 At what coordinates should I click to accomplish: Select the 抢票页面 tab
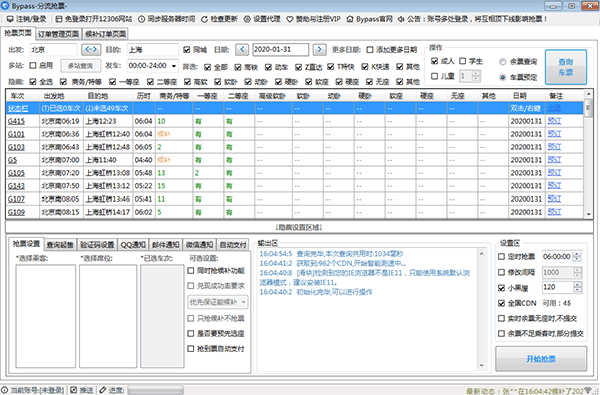18,33
